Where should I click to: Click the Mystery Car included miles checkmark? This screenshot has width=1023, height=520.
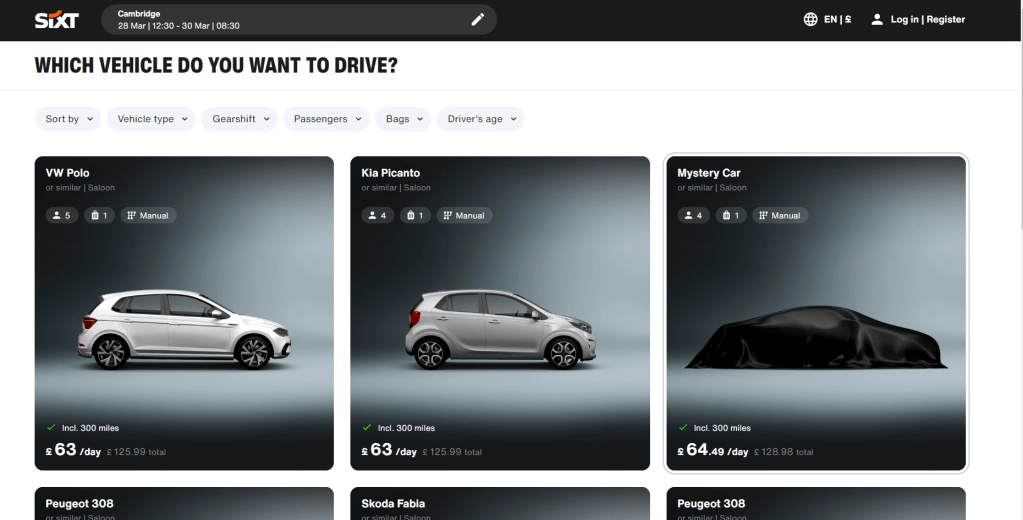682,427
